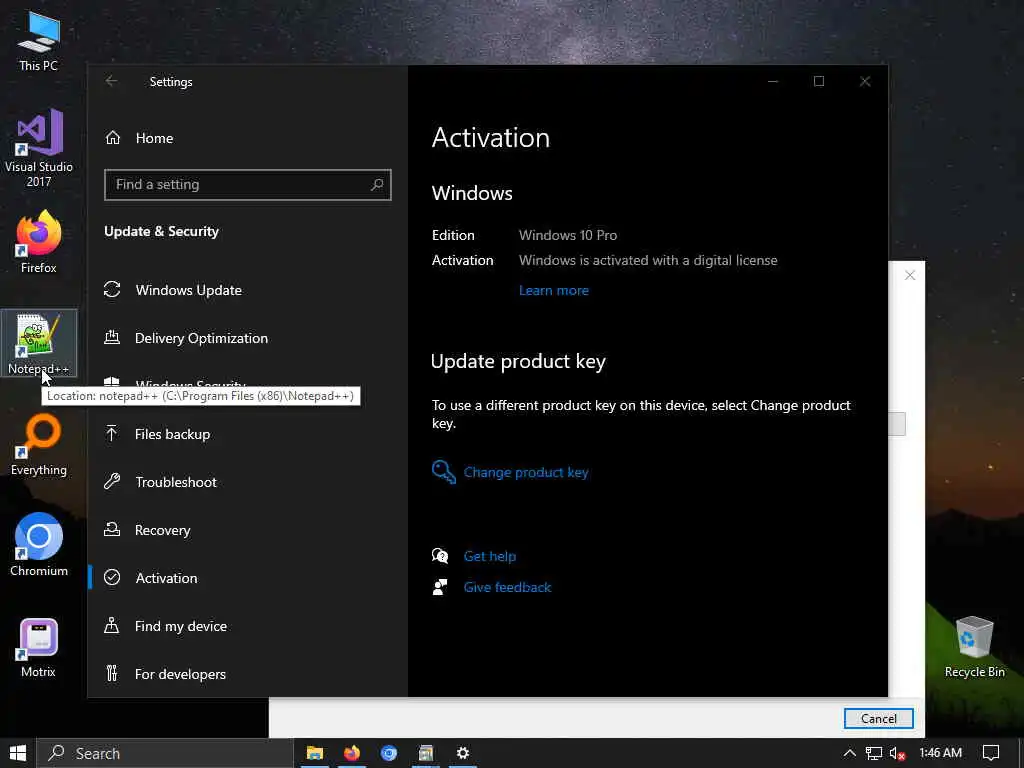Show hidden system tray icons
Screen dimensions: 1024x768
click(850, 754)
